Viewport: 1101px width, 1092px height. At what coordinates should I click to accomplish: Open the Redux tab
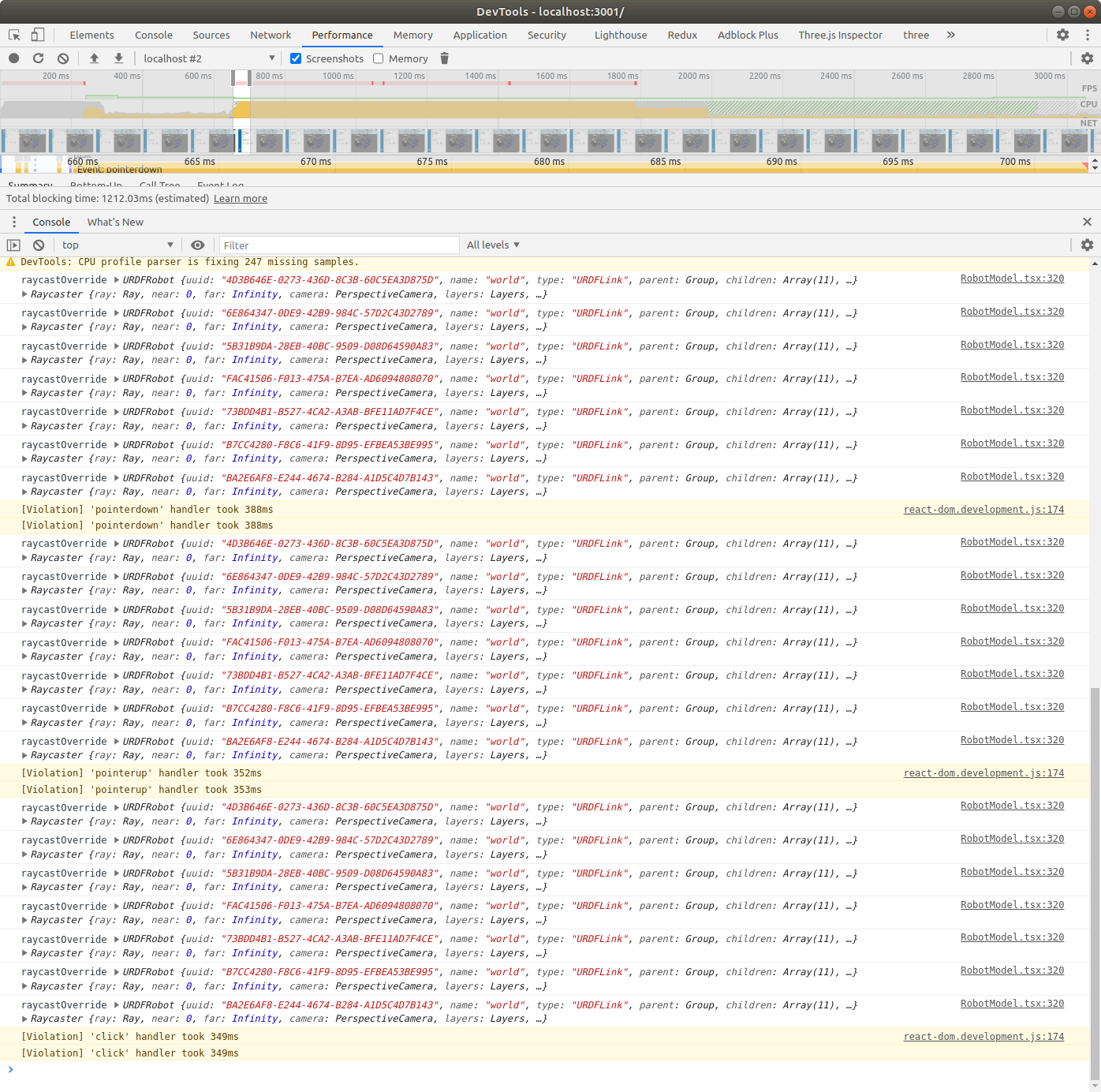pyautogui.click(x=682, y=35)
